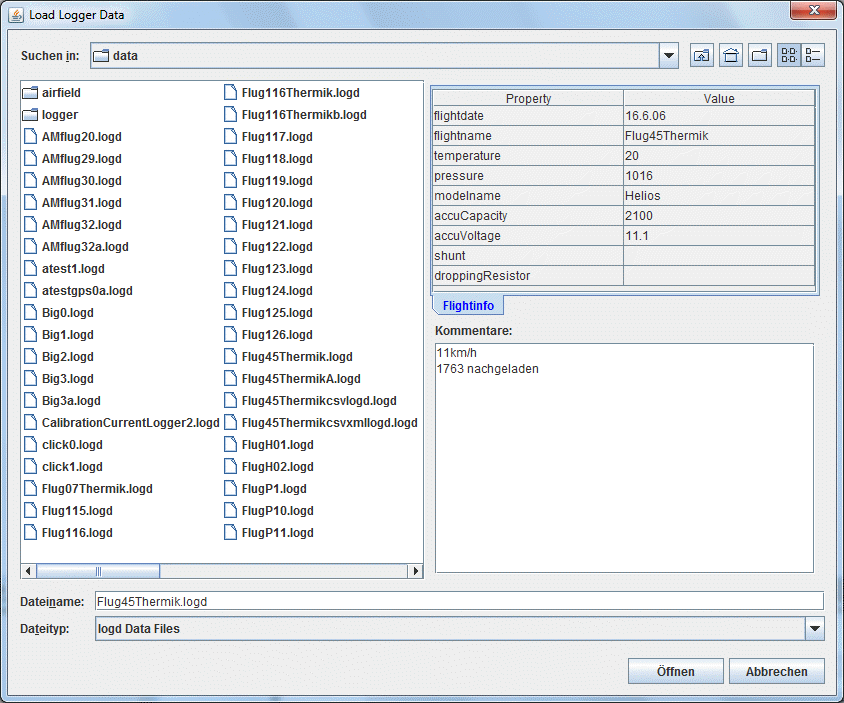
Task: Switch to Details view mode
Action: [813, 56]
